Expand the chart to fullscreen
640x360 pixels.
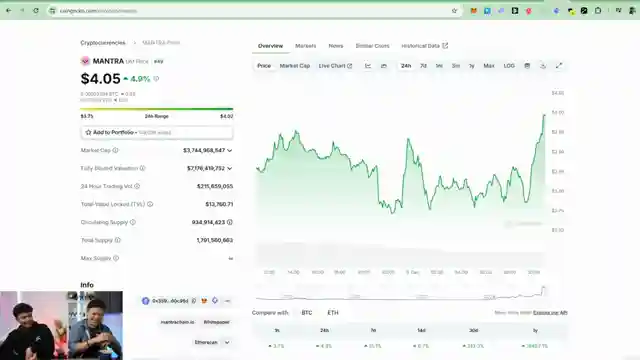click(x=559, y=66)
